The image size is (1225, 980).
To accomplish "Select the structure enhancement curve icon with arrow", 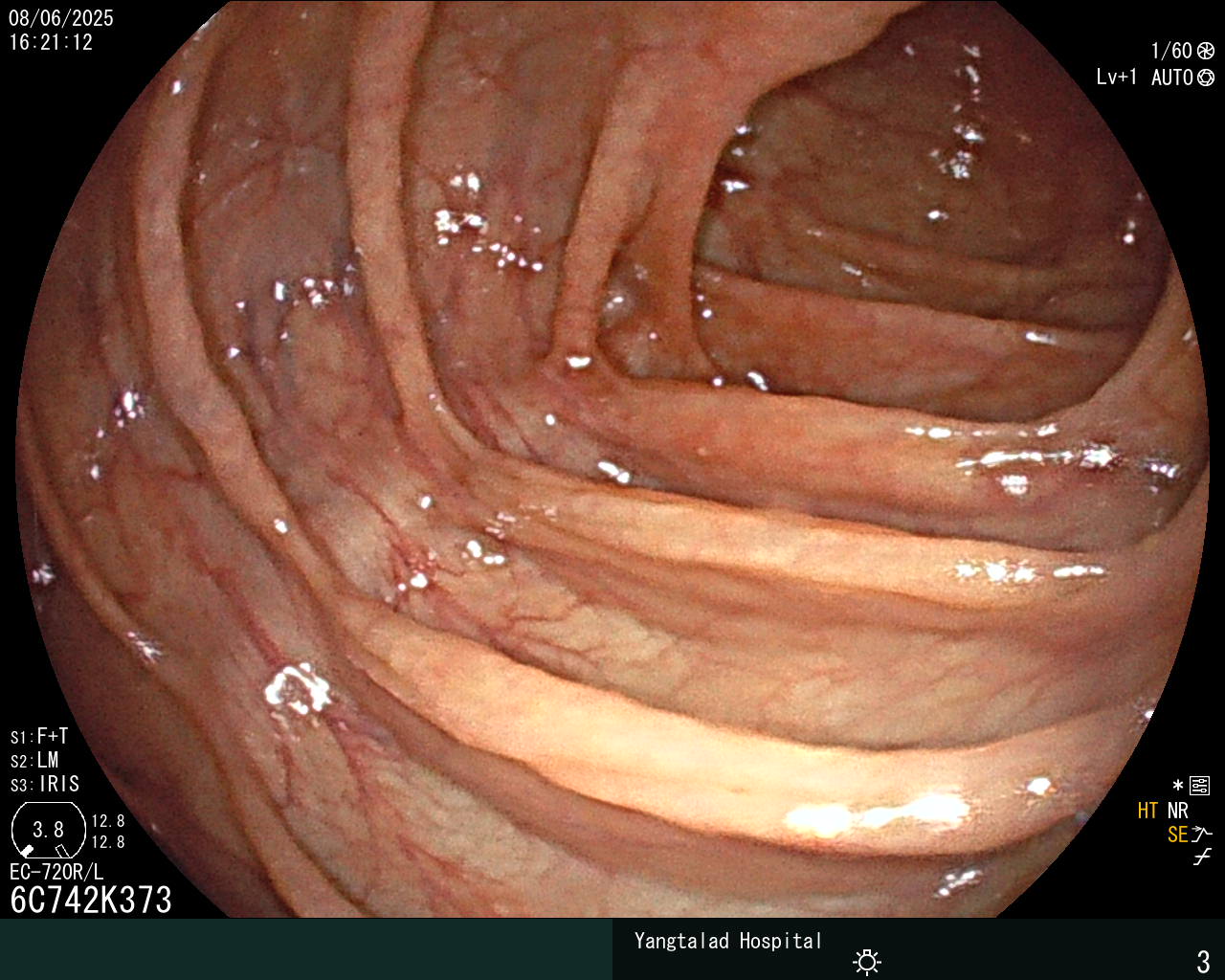I will click(x=1202, y=835).
